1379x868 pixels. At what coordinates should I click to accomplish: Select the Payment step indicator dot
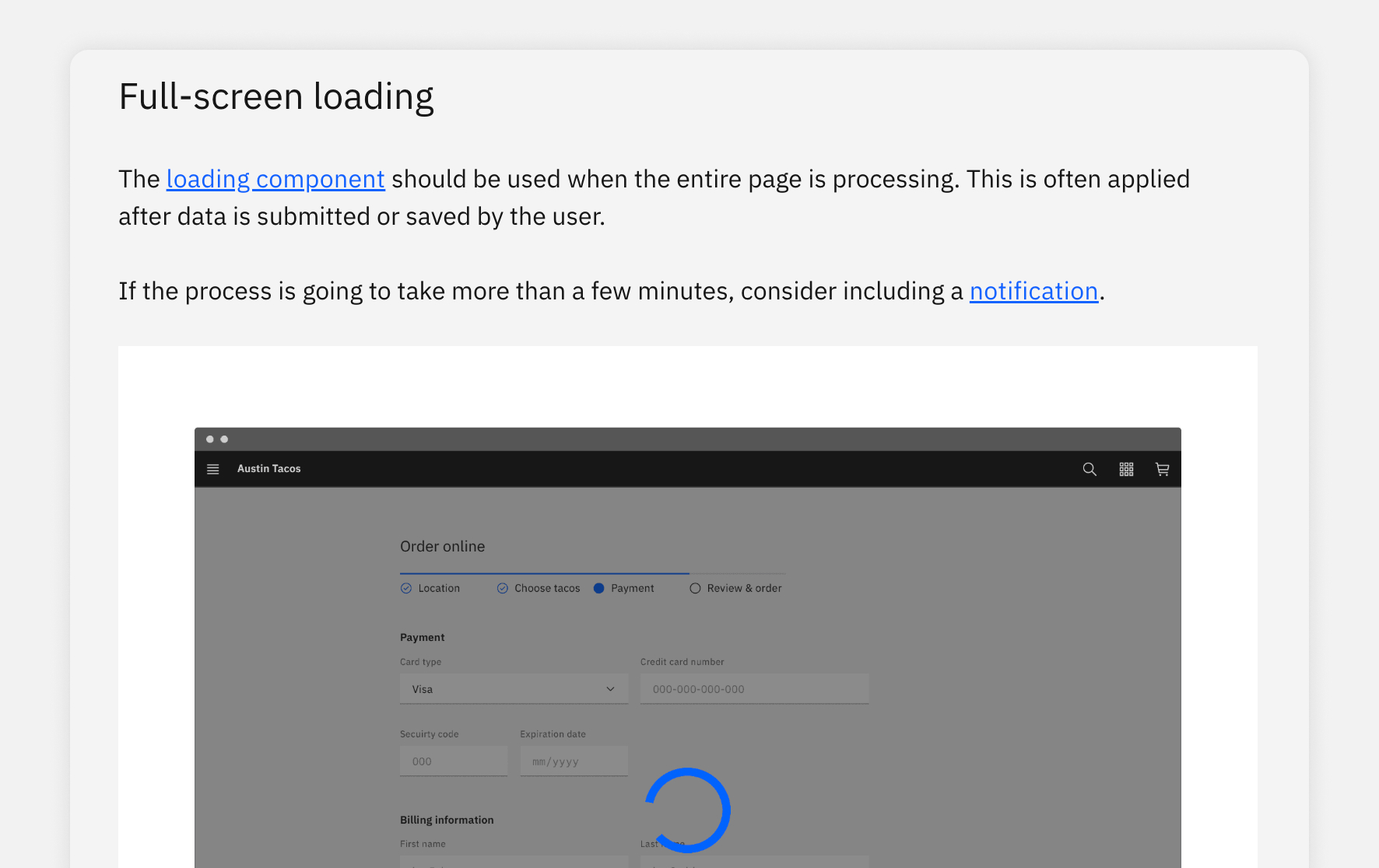[599, 588]
